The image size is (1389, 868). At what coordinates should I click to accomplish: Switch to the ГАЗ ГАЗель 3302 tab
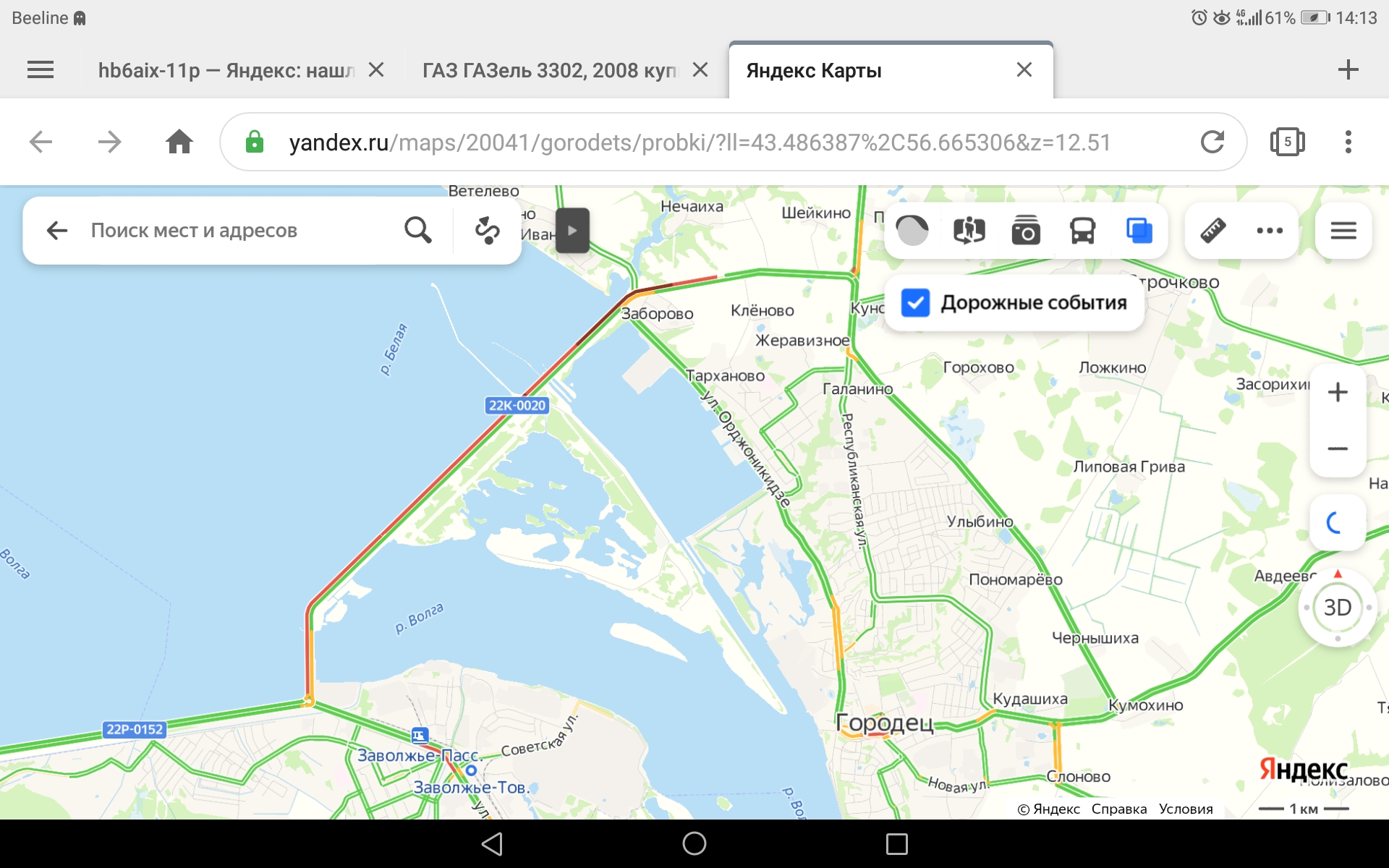(x=550, y=70)
